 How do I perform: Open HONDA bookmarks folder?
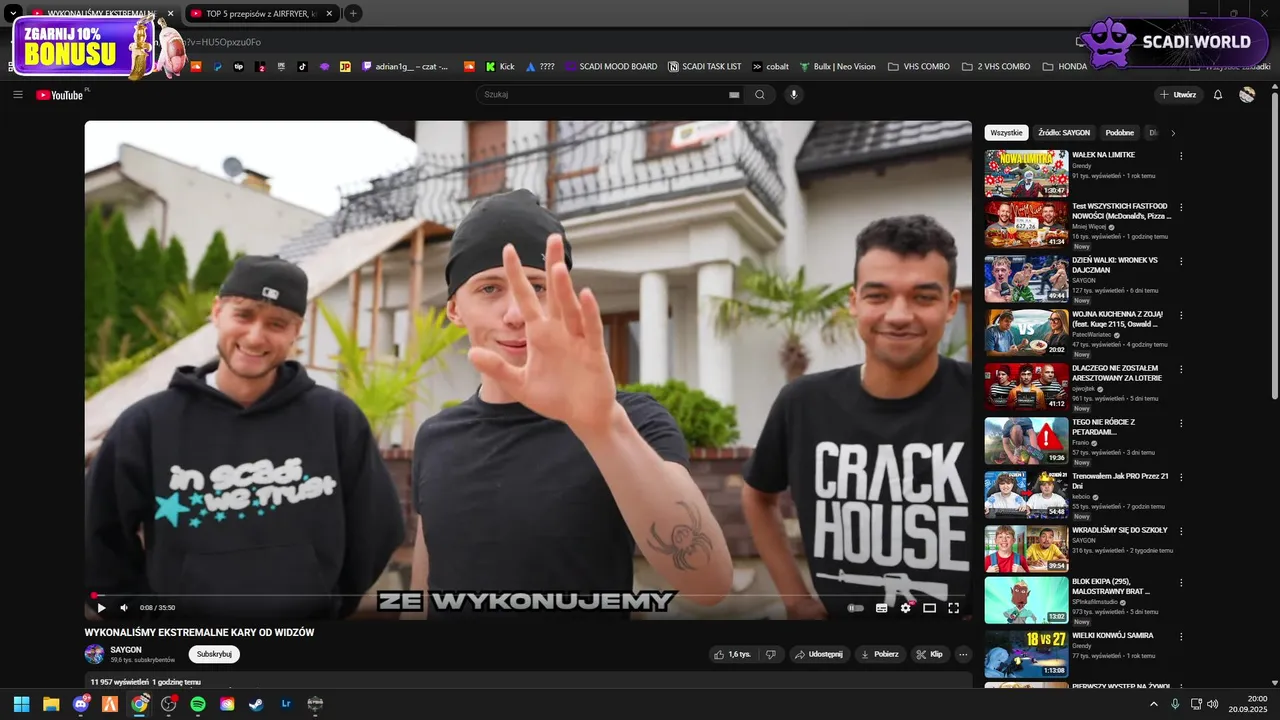point(1064,67)
